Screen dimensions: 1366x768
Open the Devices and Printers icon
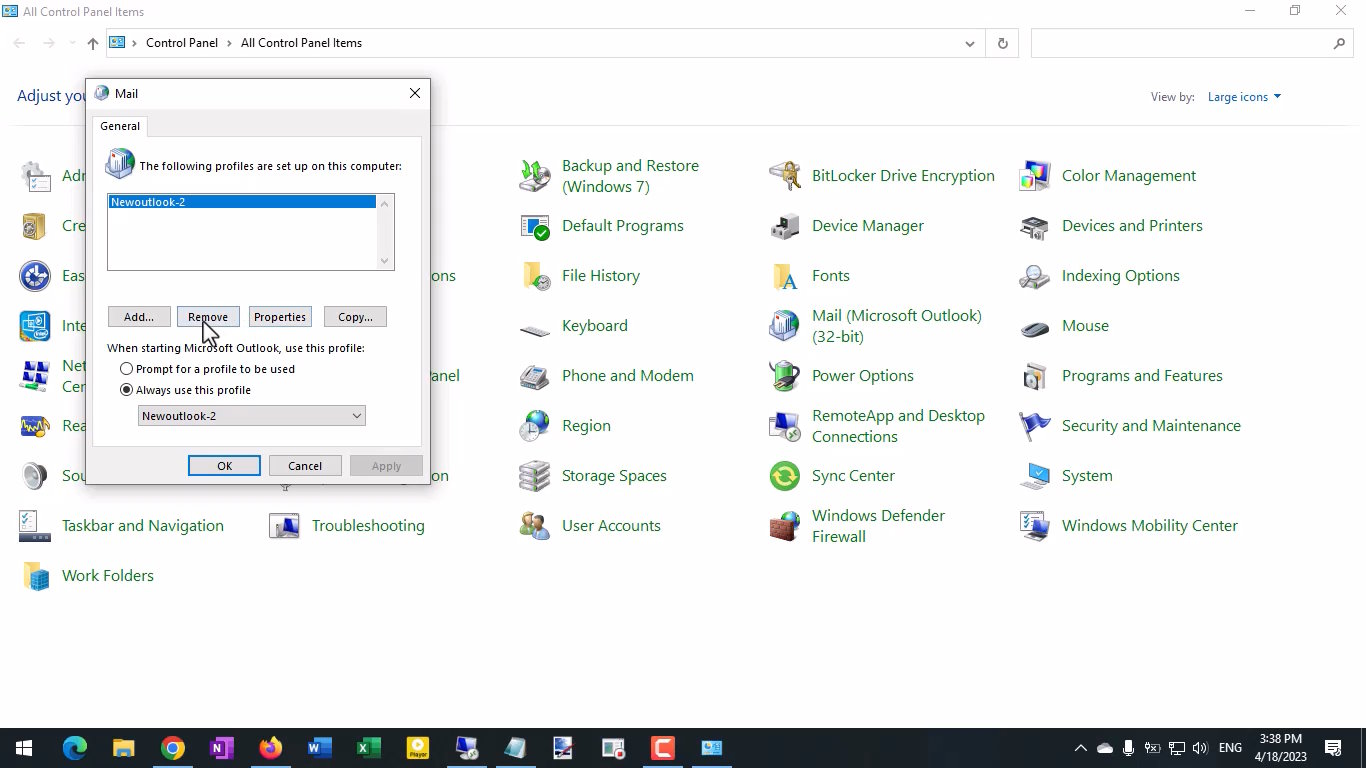pyautogui.click(x=1035, y=226)
